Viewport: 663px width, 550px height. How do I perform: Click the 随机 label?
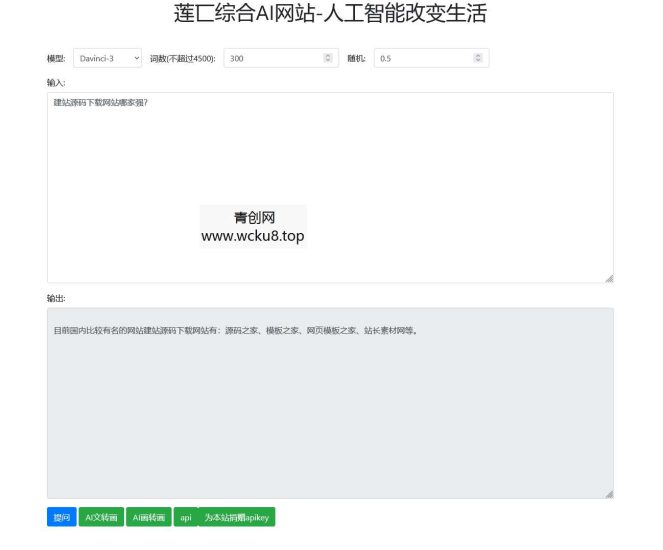[x=356, y=58]
